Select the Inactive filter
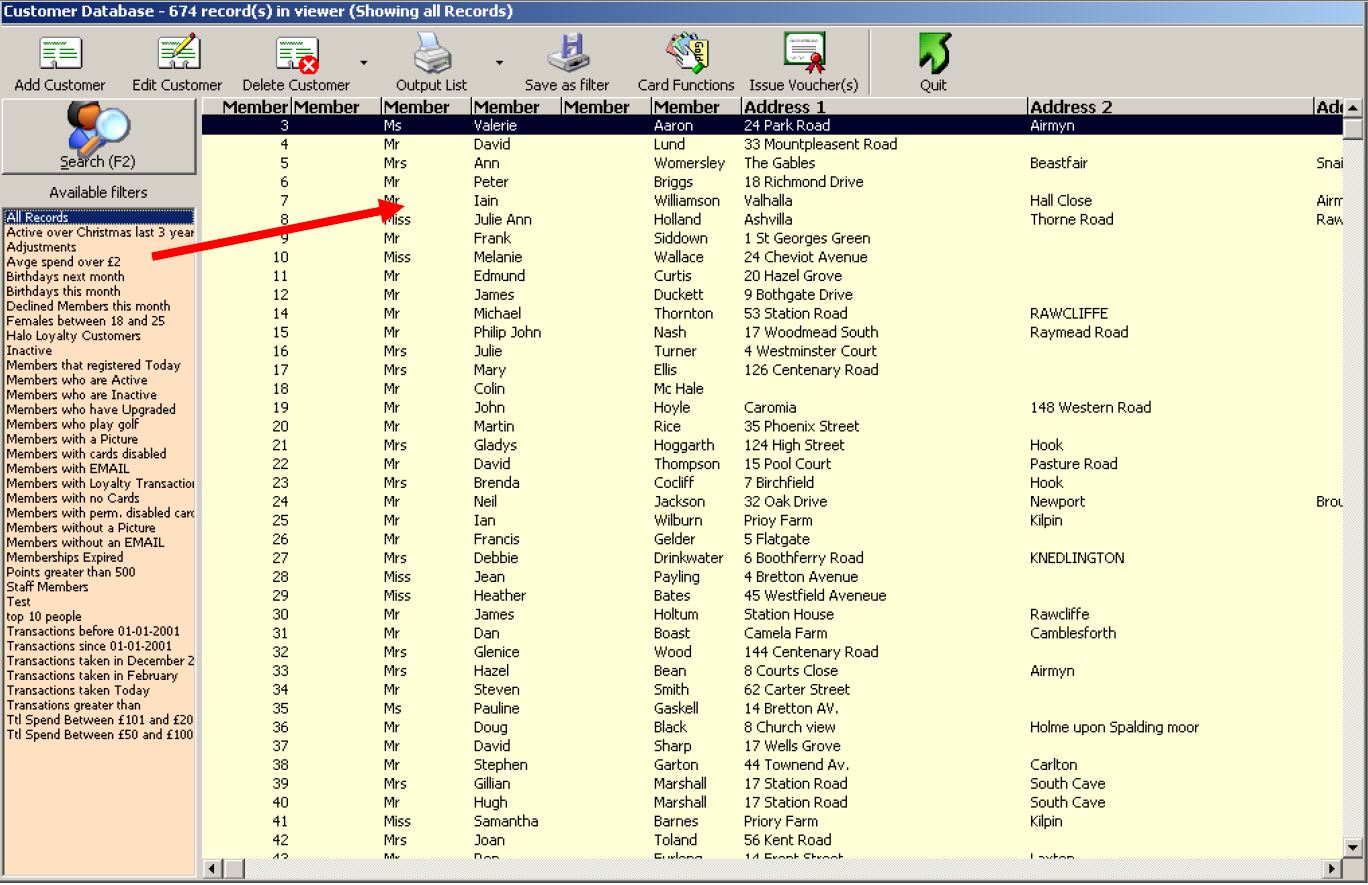The height and width of the screenshot is (885, 1368). 29,351
